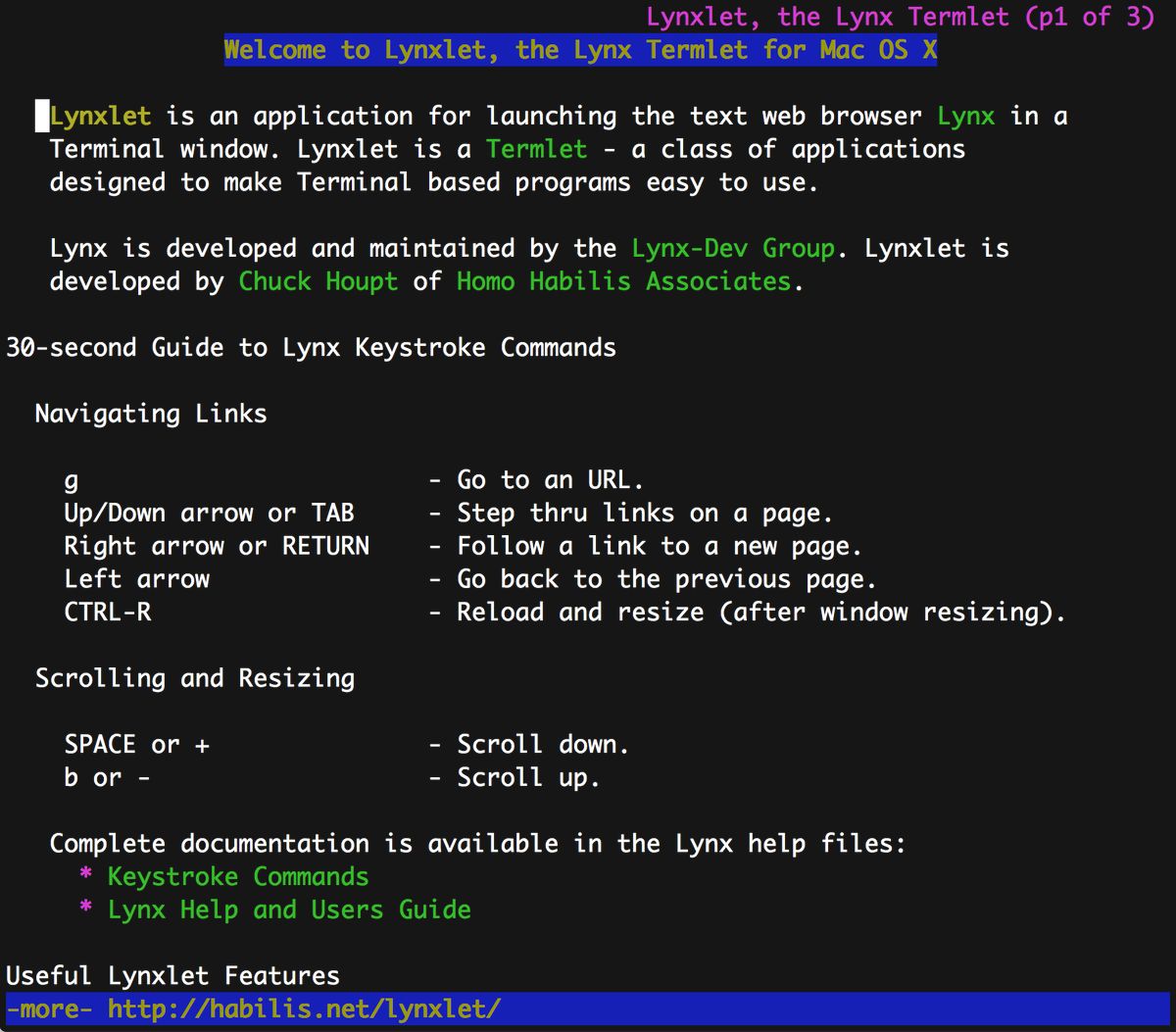Click the Useful Lynxlet Features heading
The image size is (1176, 1032).
170,975
